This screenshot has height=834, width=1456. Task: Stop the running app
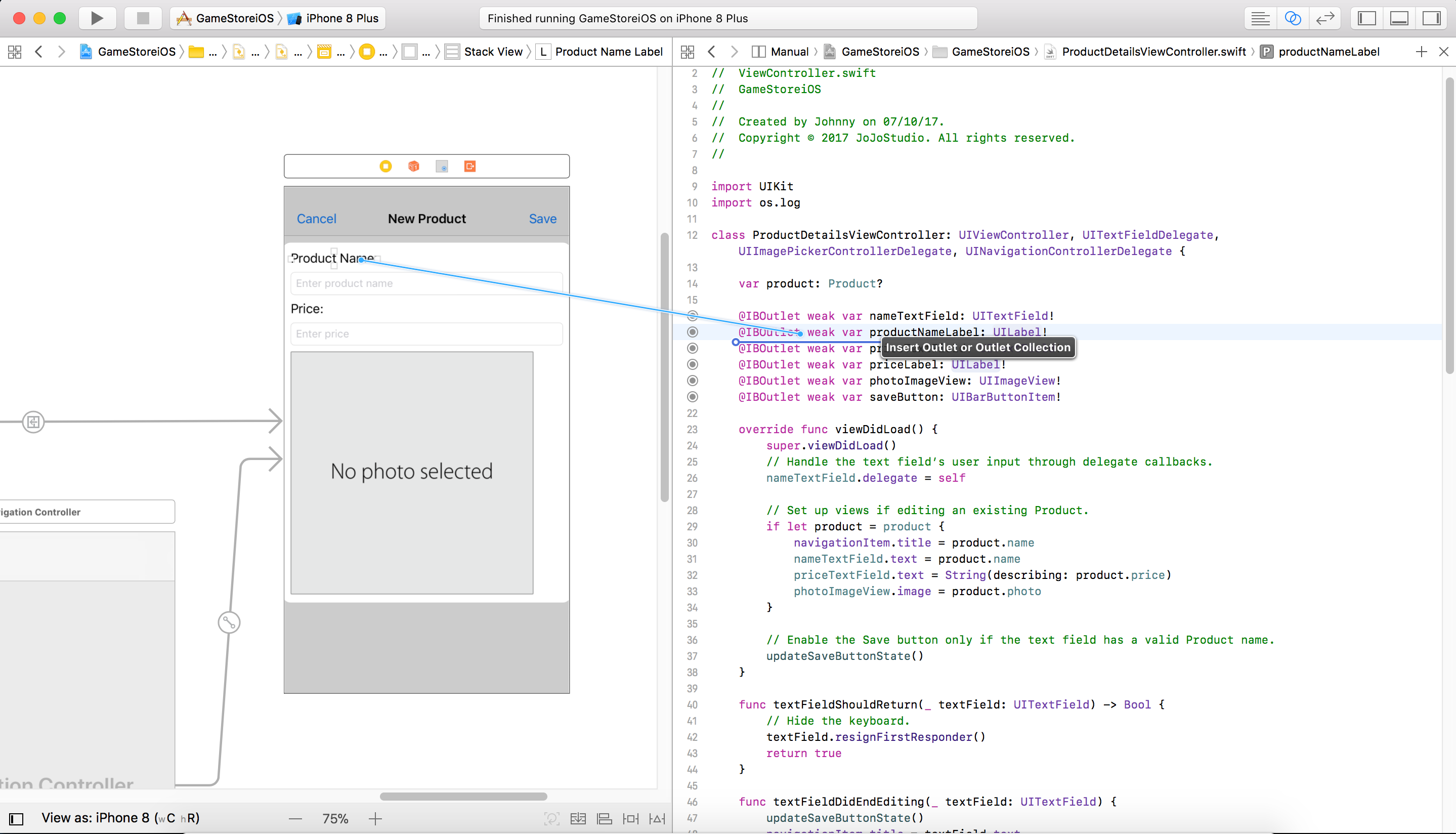pyautogui.click(x=143, y=18)
